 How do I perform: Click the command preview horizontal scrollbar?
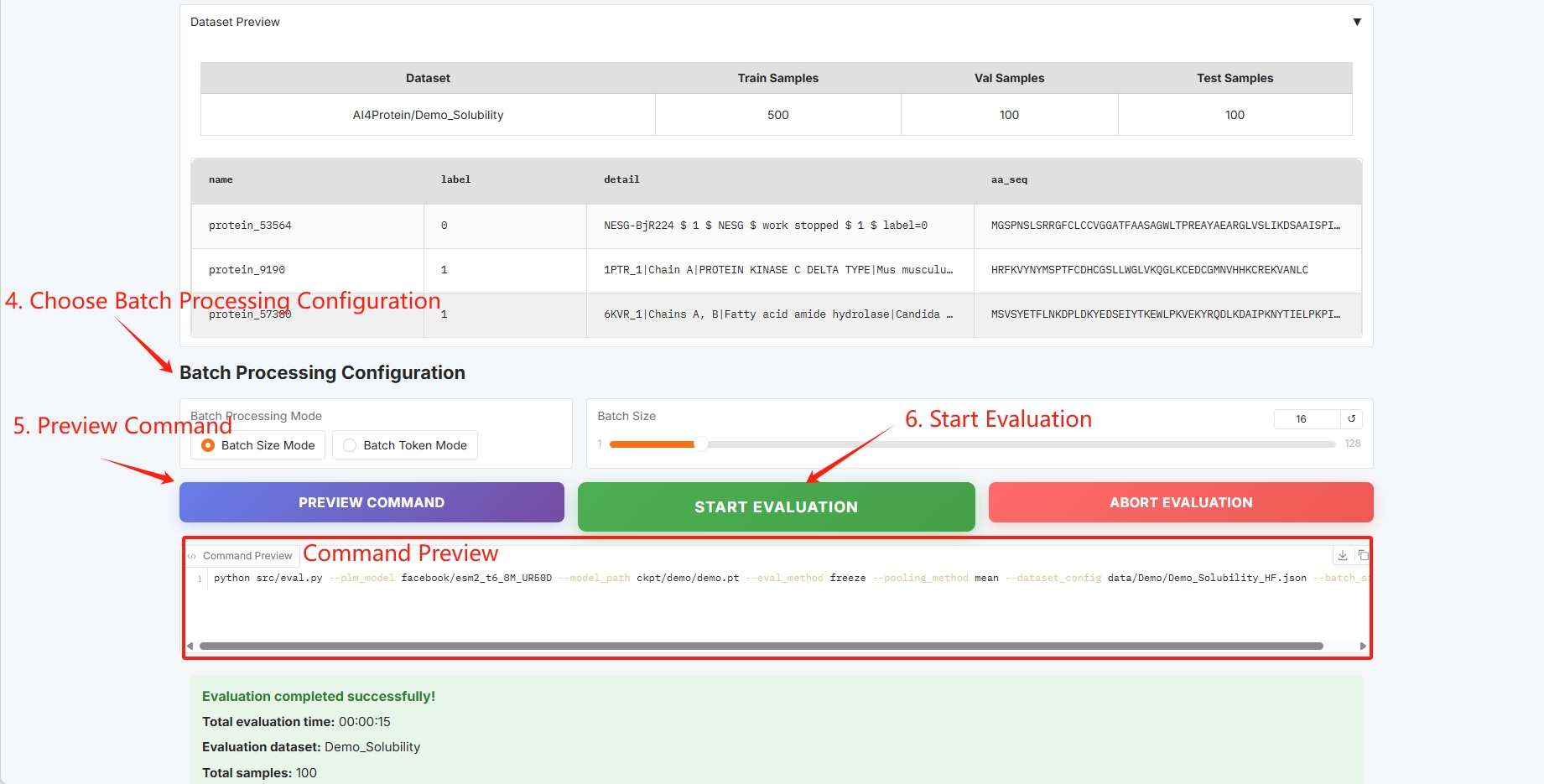coord(761,646)
